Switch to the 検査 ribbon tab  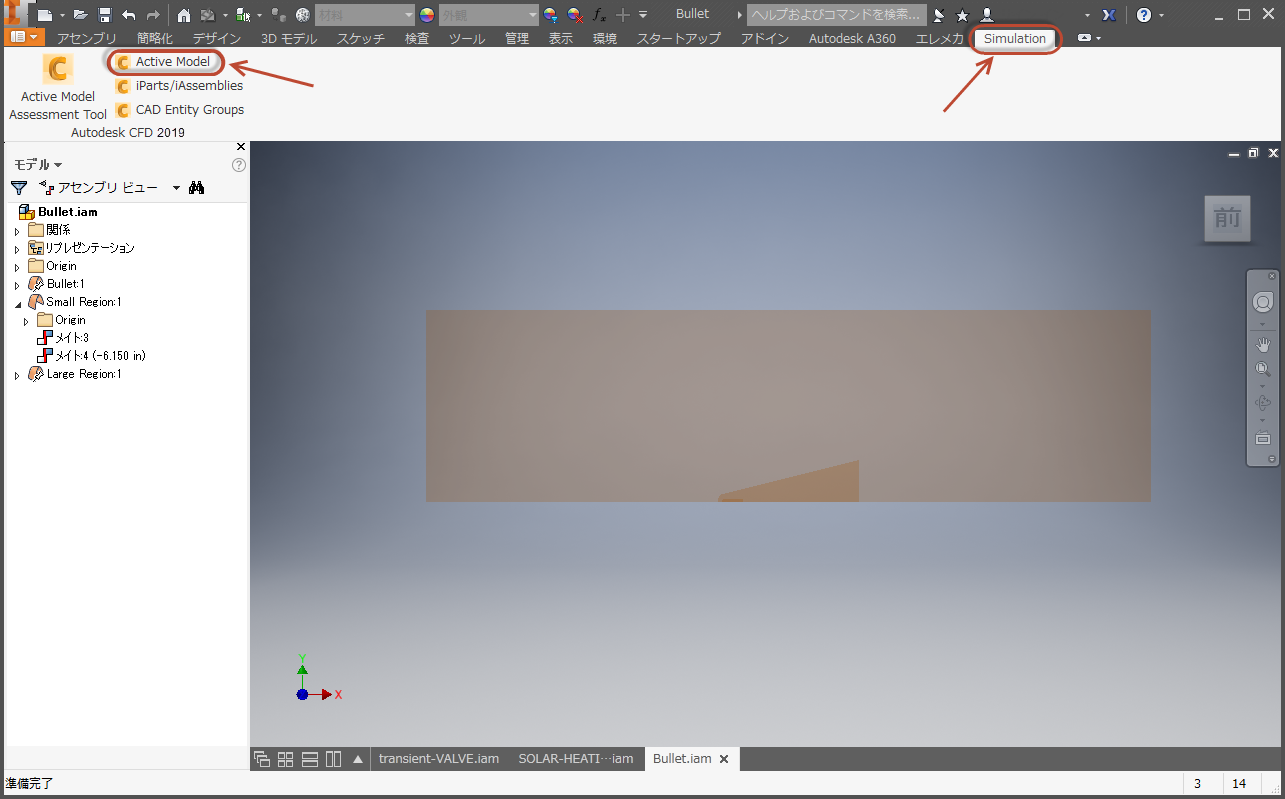coord(417,38)
